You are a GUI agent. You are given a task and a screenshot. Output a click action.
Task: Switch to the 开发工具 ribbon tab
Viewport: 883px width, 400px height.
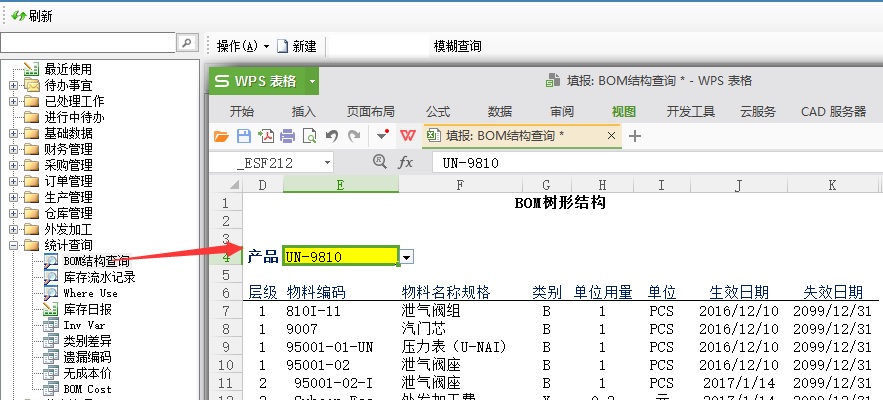coord(691,111)
